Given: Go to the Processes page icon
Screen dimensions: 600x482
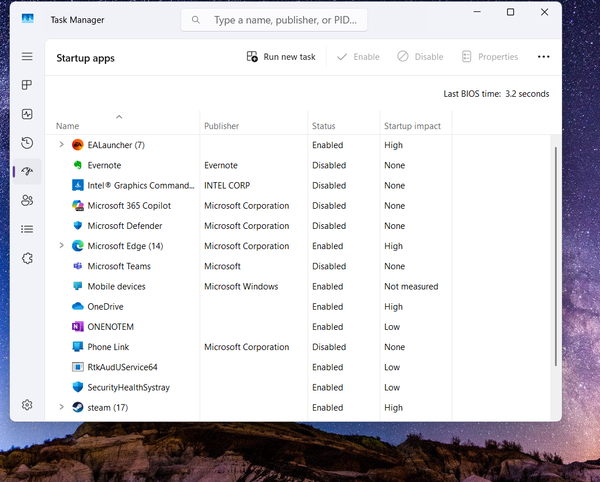Looking at the screenshot, I should click(x=27, y=85).
